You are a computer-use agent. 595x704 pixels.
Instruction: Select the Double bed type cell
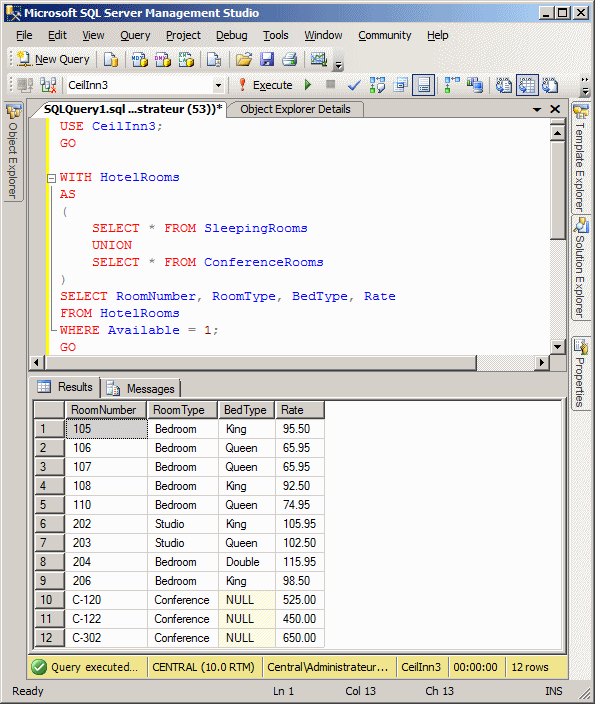point(247,562)
